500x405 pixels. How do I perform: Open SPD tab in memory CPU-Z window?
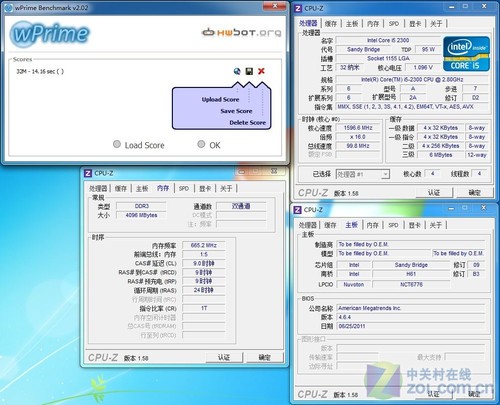[x=184, y=188]
